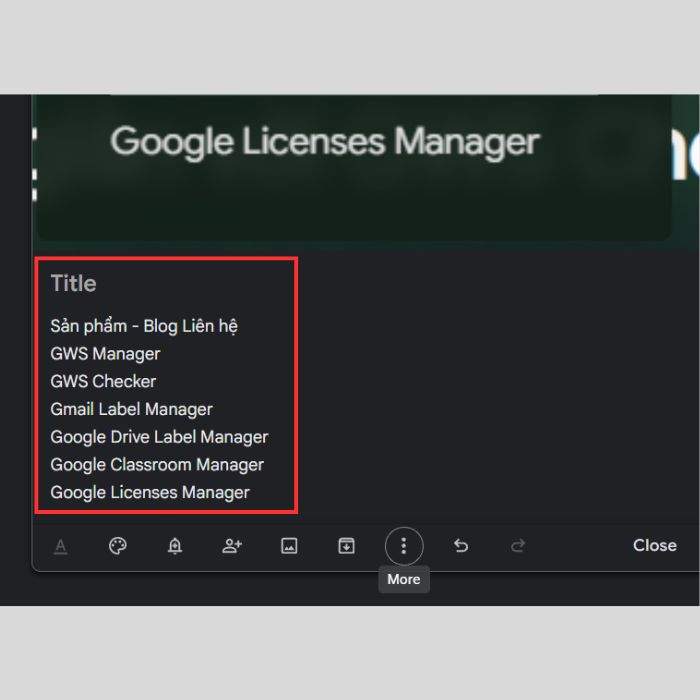Archive the note with archive icon
Image resolution: width=700 pixels, height=700 pixels.
click(346, 546)
